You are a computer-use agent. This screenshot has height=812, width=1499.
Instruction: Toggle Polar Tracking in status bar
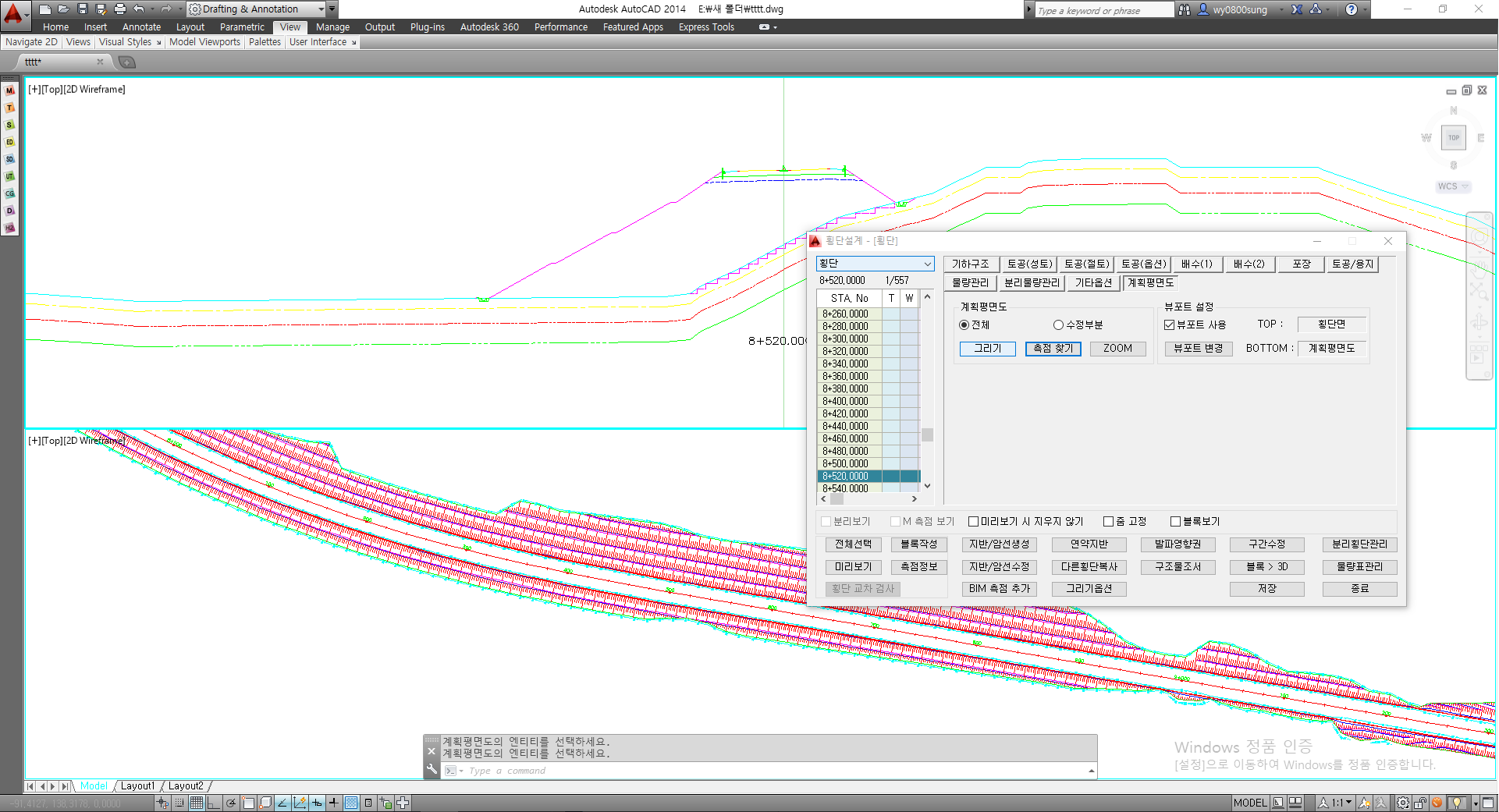[231, 803]
